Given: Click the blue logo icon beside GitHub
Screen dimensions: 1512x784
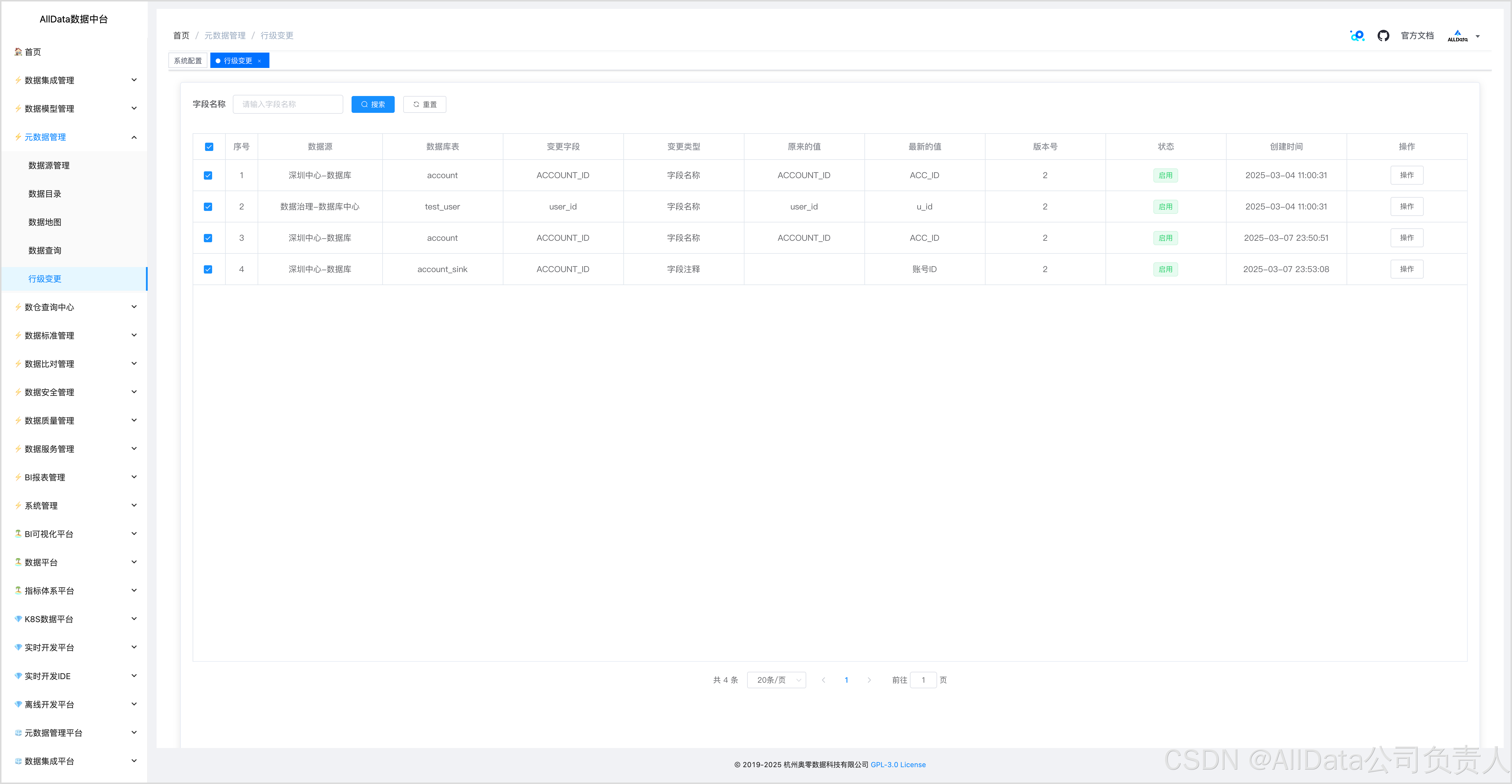Looking at the screenshot, I should click(1357, 36).
